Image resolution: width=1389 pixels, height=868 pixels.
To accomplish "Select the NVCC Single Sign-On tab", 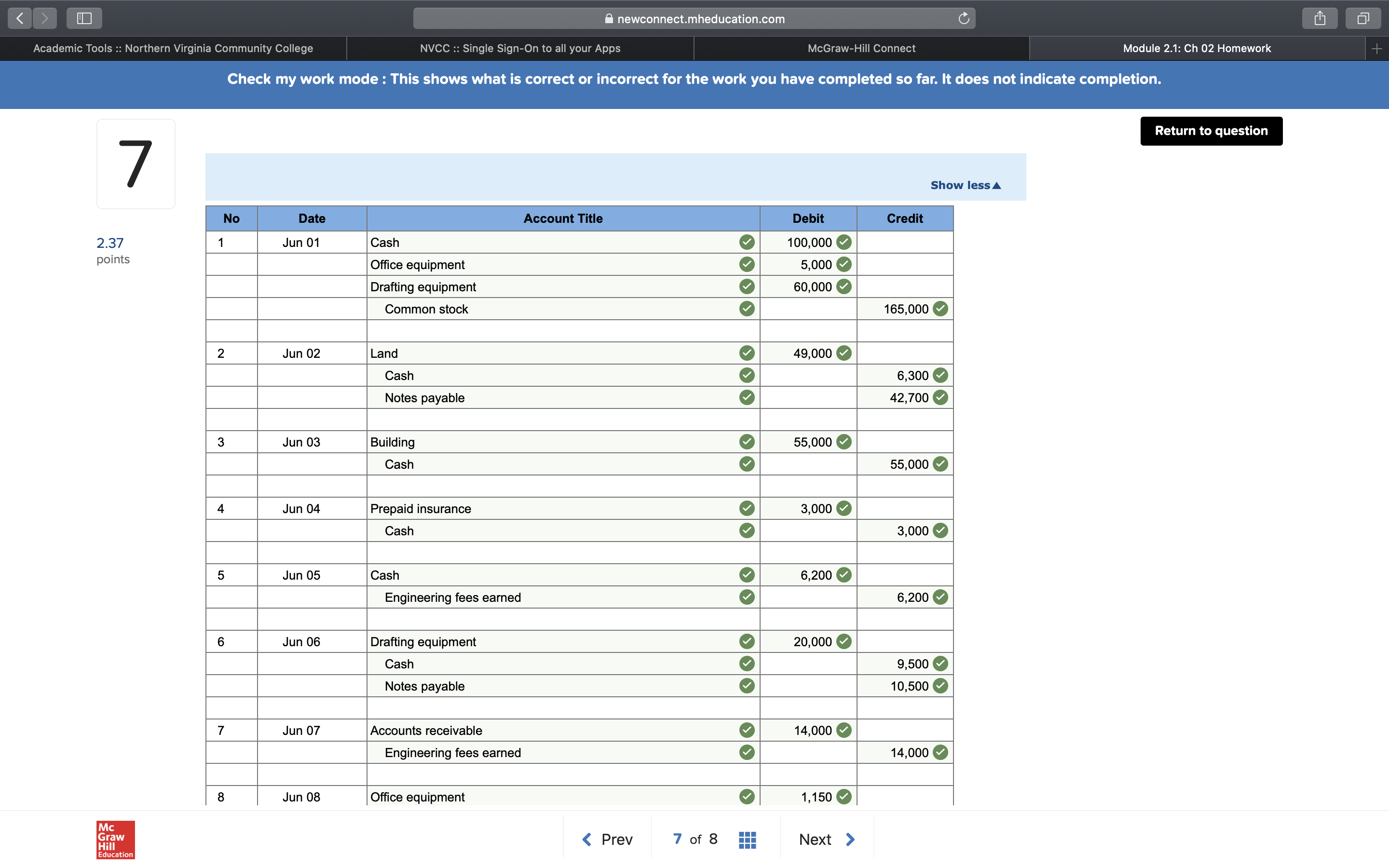I will tap(520, 48).
